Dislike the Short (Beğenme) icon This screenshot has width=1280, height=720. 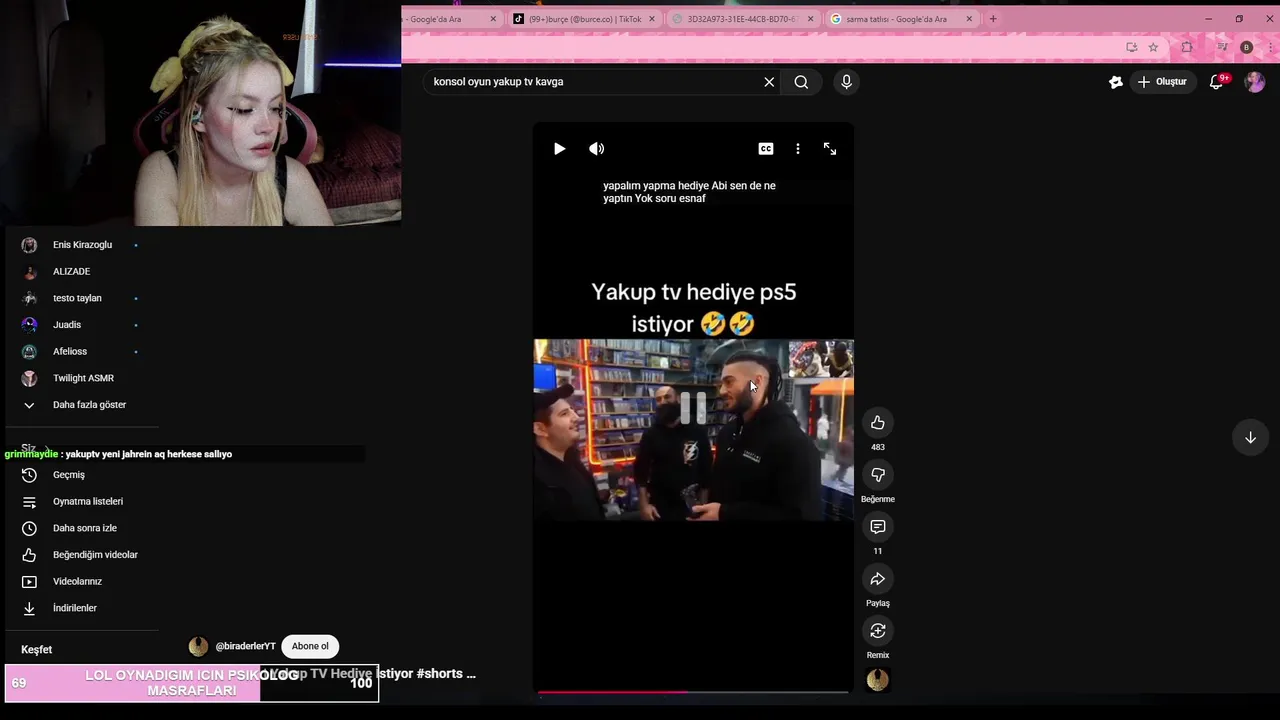click(878, 475)
